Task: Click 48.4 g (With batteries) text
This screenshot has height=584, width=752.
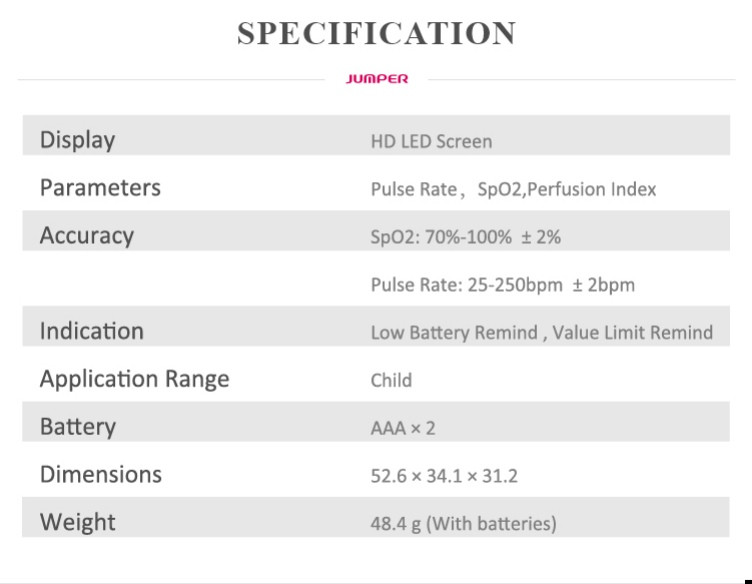Action: (463, 524)
